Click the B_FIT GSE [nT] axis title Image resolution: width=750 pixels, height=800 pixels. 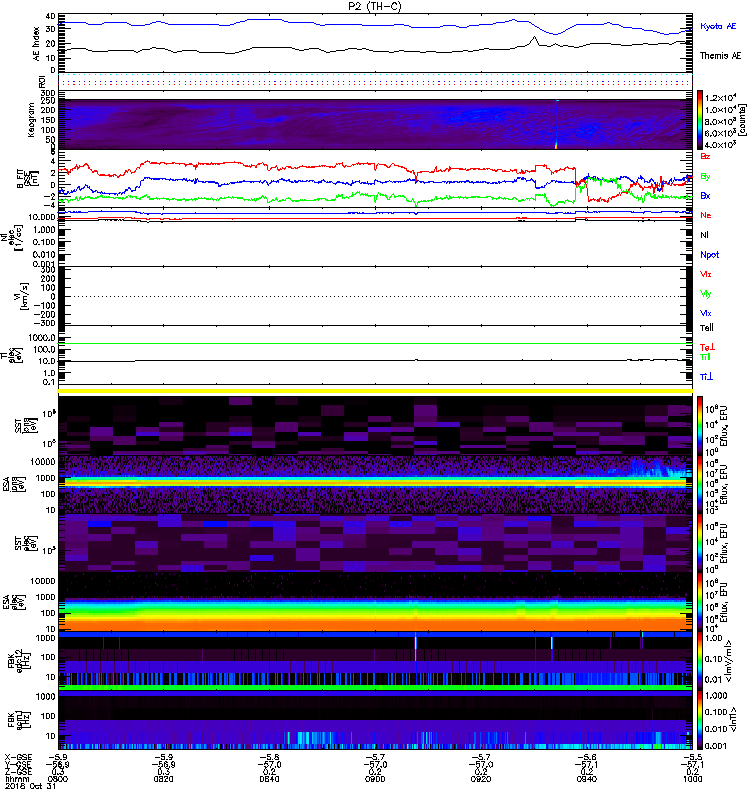27,178
